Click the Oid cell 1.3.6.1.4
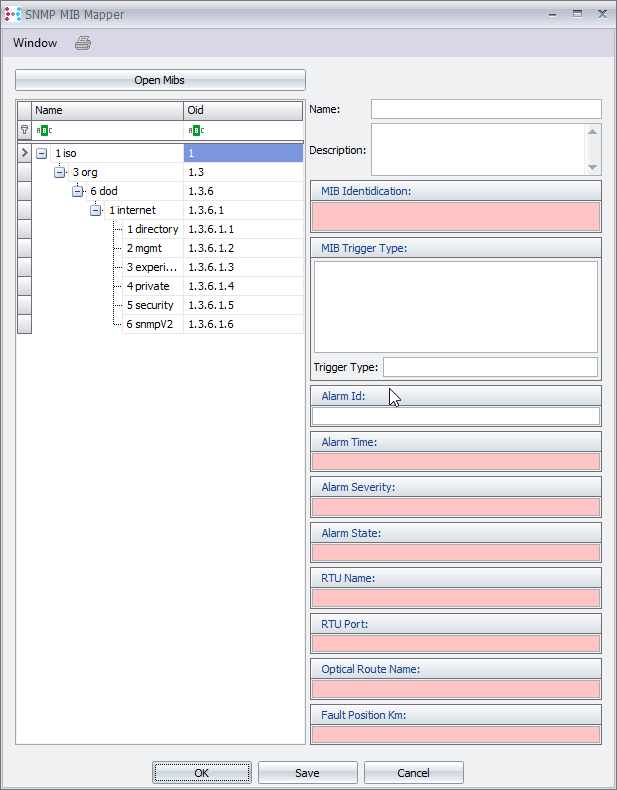The width and height of the screenshot is (617, 790). tap(243, 286)
